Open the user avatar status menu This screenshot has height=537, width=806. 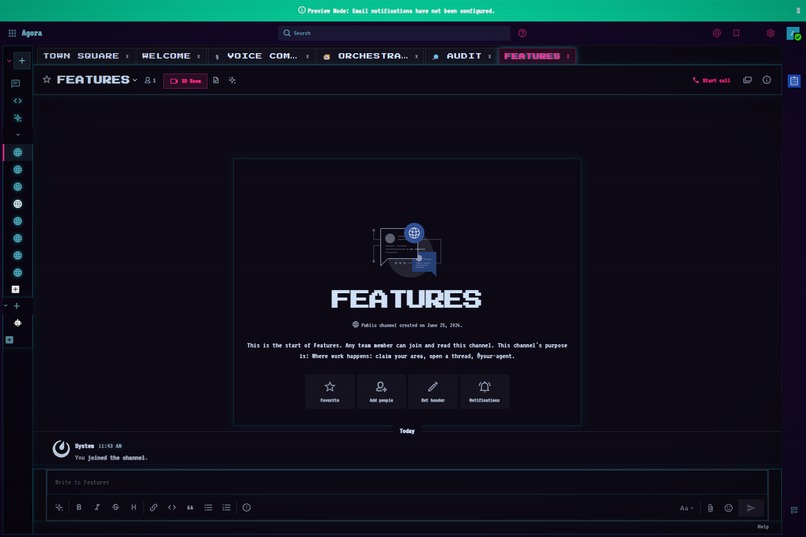point(793,34)
